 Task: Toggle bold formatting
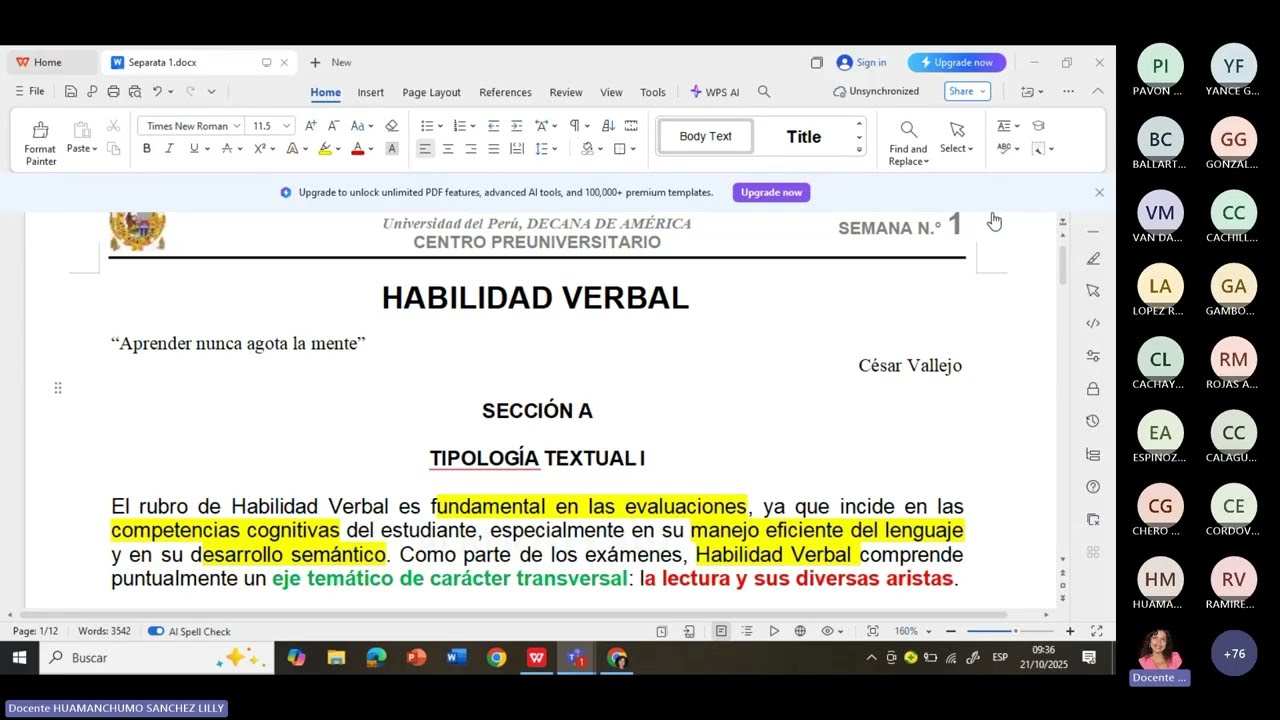point(147,149)
